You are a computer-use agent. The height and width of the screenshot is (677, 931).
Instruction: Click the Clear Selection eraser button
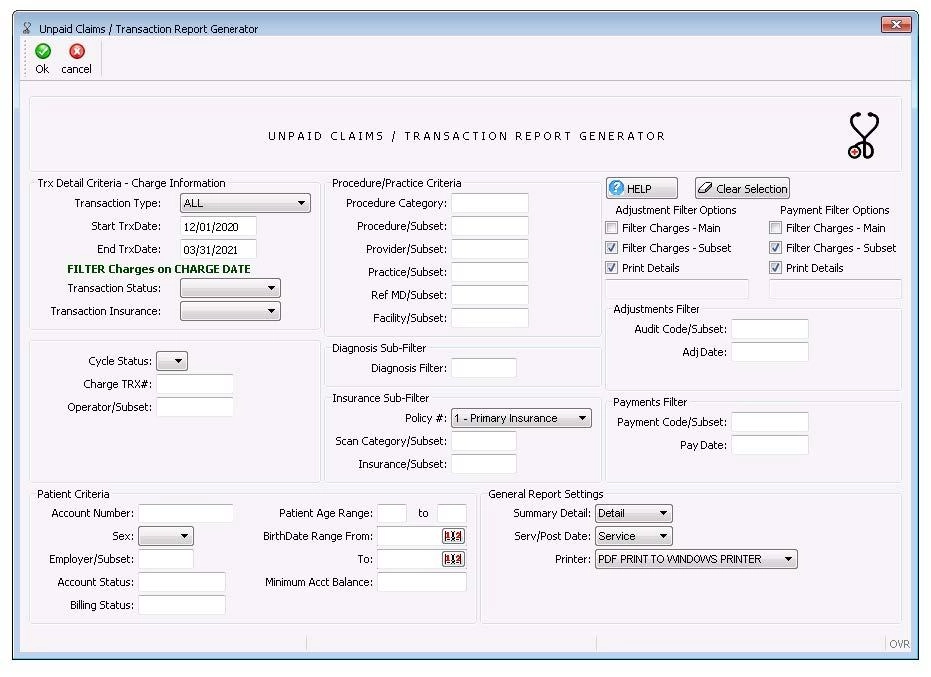click(742, 188)
